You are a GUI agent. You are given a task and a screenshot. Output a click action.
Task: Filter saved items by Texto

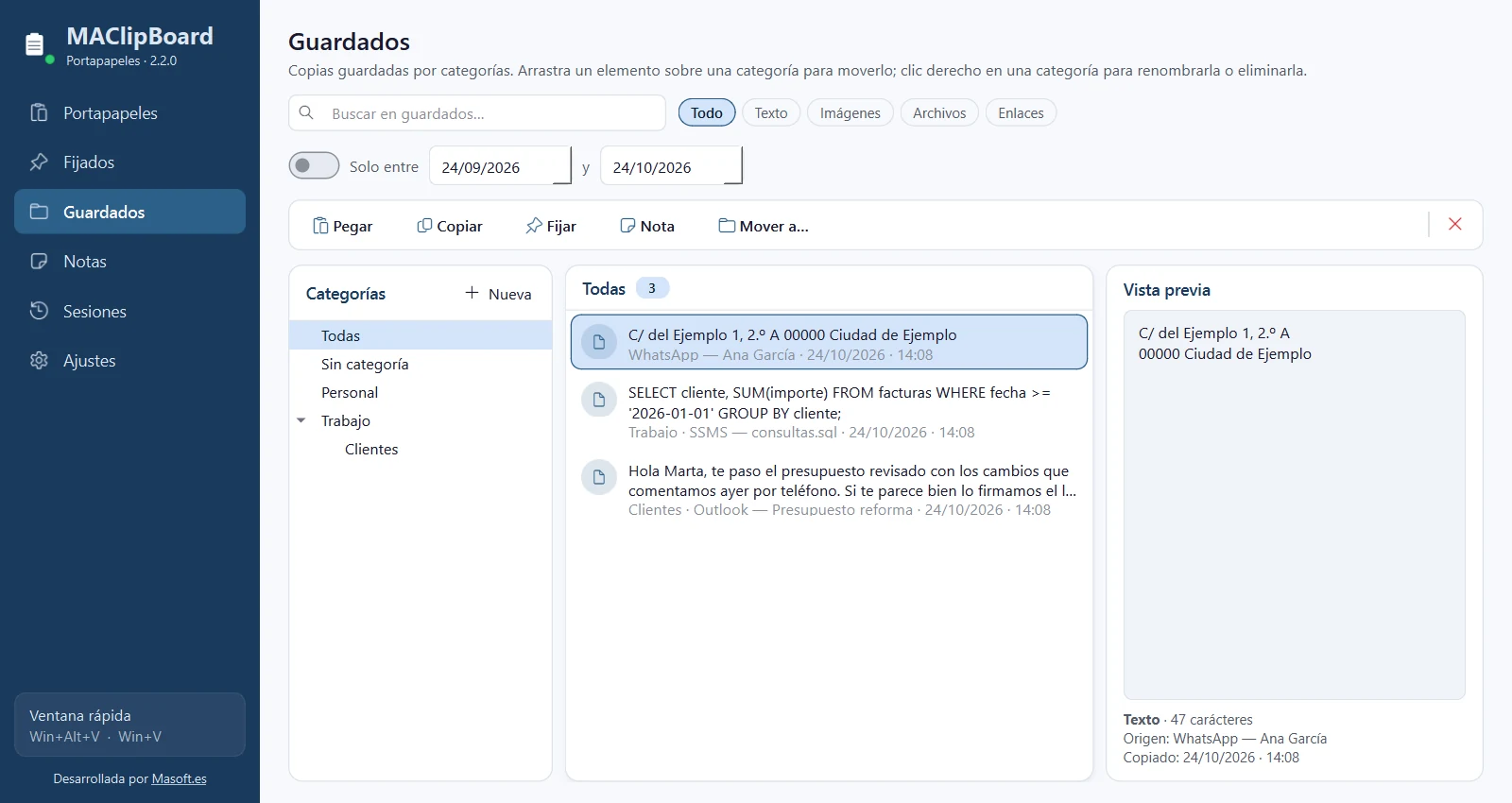point(771,113)
